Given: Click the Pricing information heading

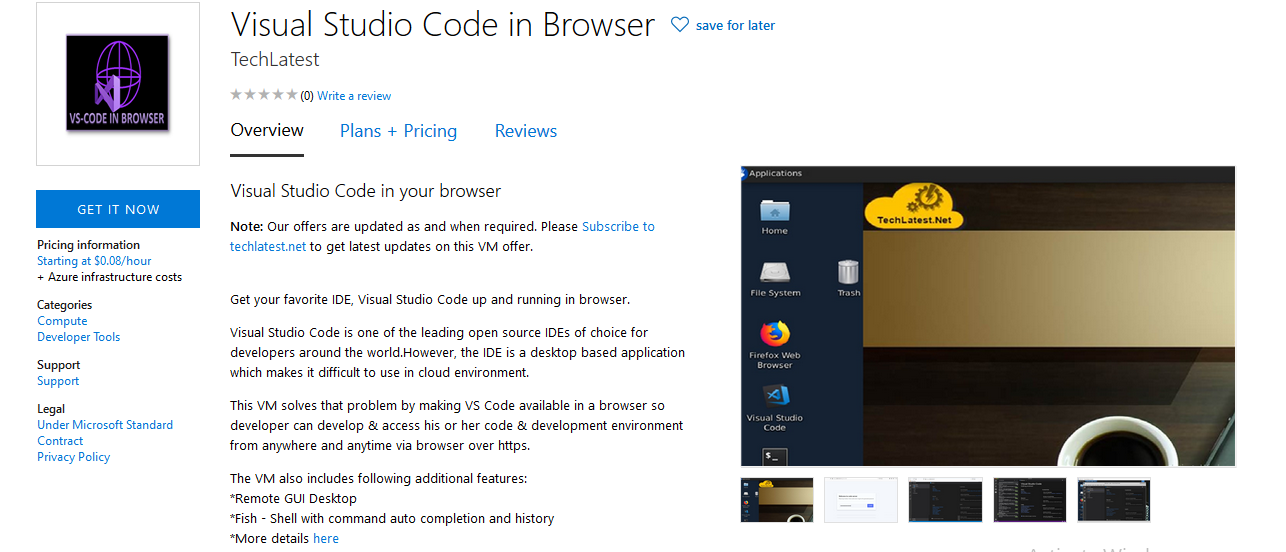Looking at the screenshot, I should pos(88,245).
